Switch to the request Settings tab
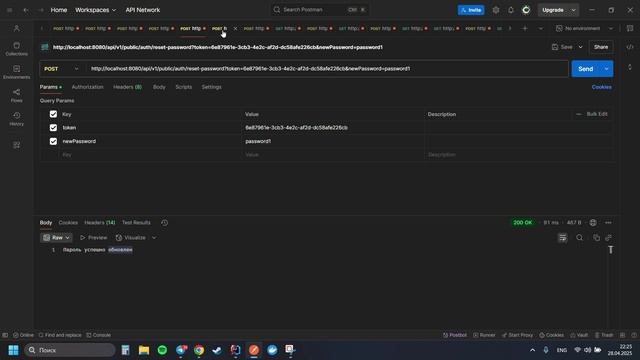The height and width of the screenshot is (360, 640). [211, 87]
